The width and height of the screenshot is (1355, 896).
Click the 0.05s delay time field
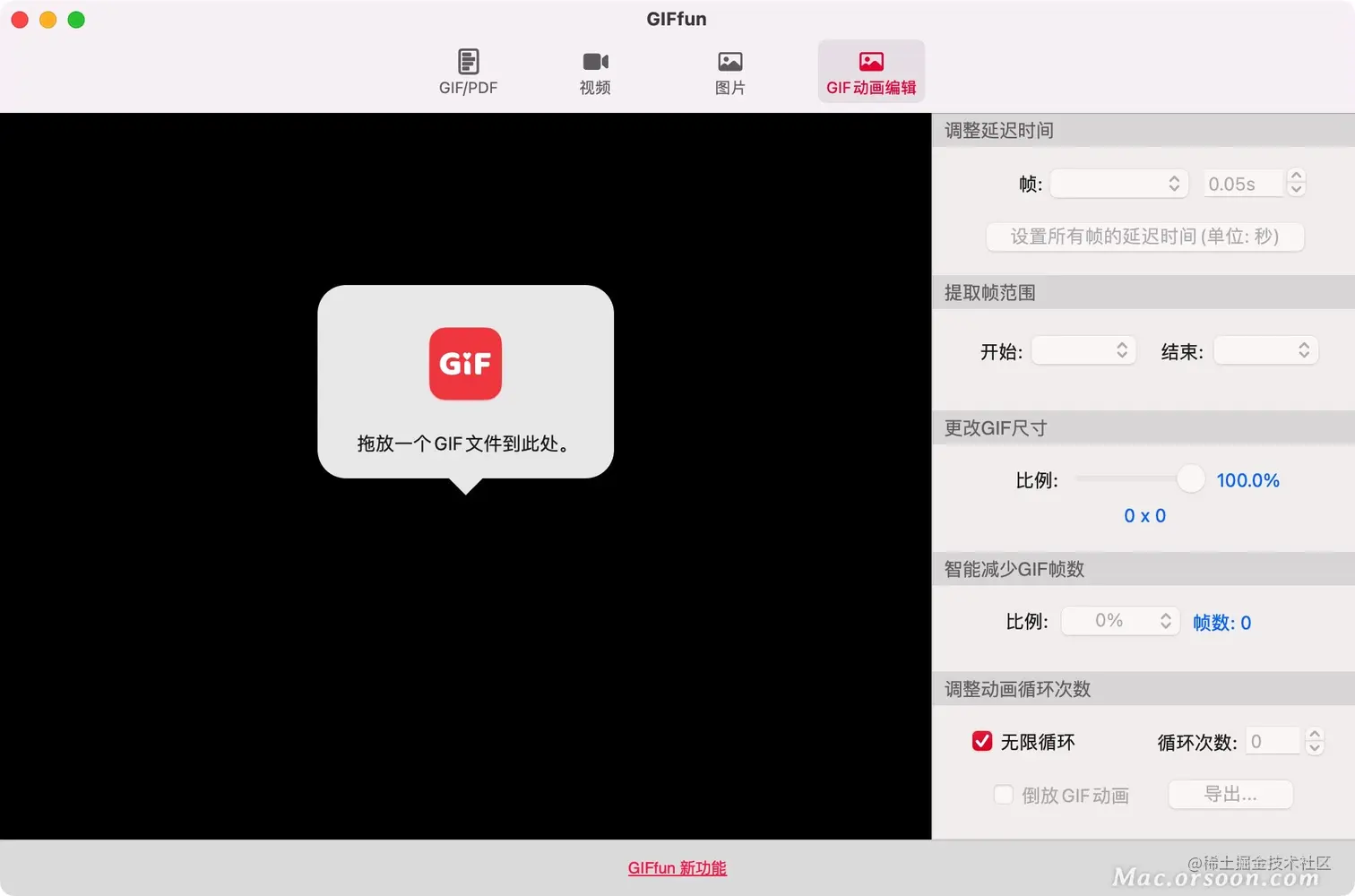tap(1243, 184)
